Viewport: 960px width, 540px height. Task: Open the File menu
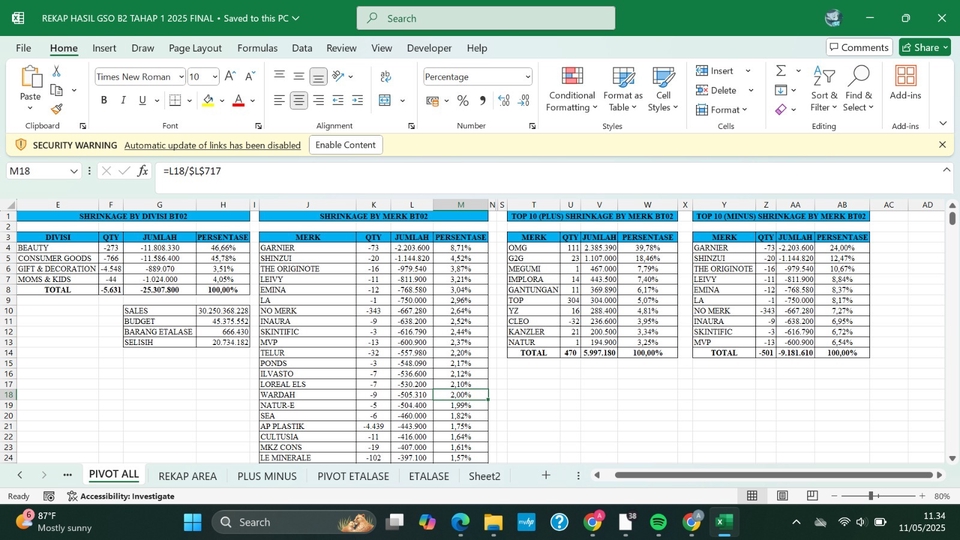[23, 48]
